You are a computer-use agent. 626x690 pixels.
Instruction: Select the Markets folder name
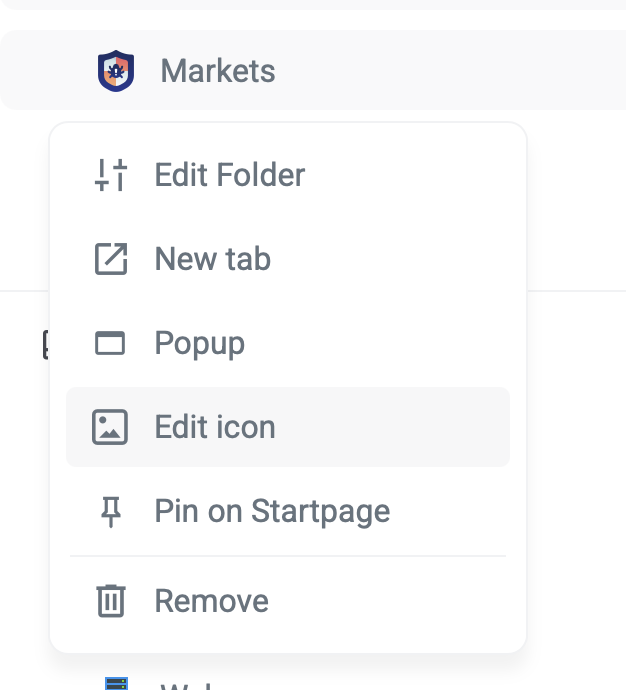(x=218, y=71)
